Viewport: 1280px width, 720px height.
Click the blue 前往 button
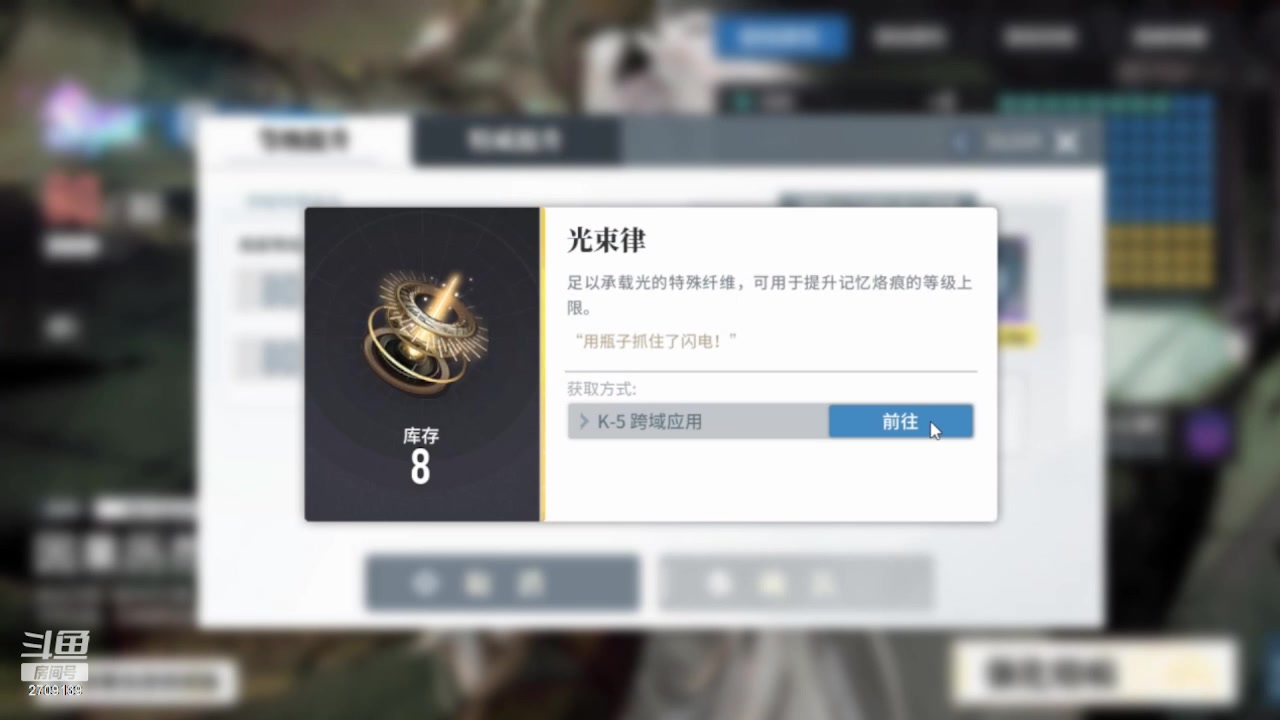tap(900, 421)
